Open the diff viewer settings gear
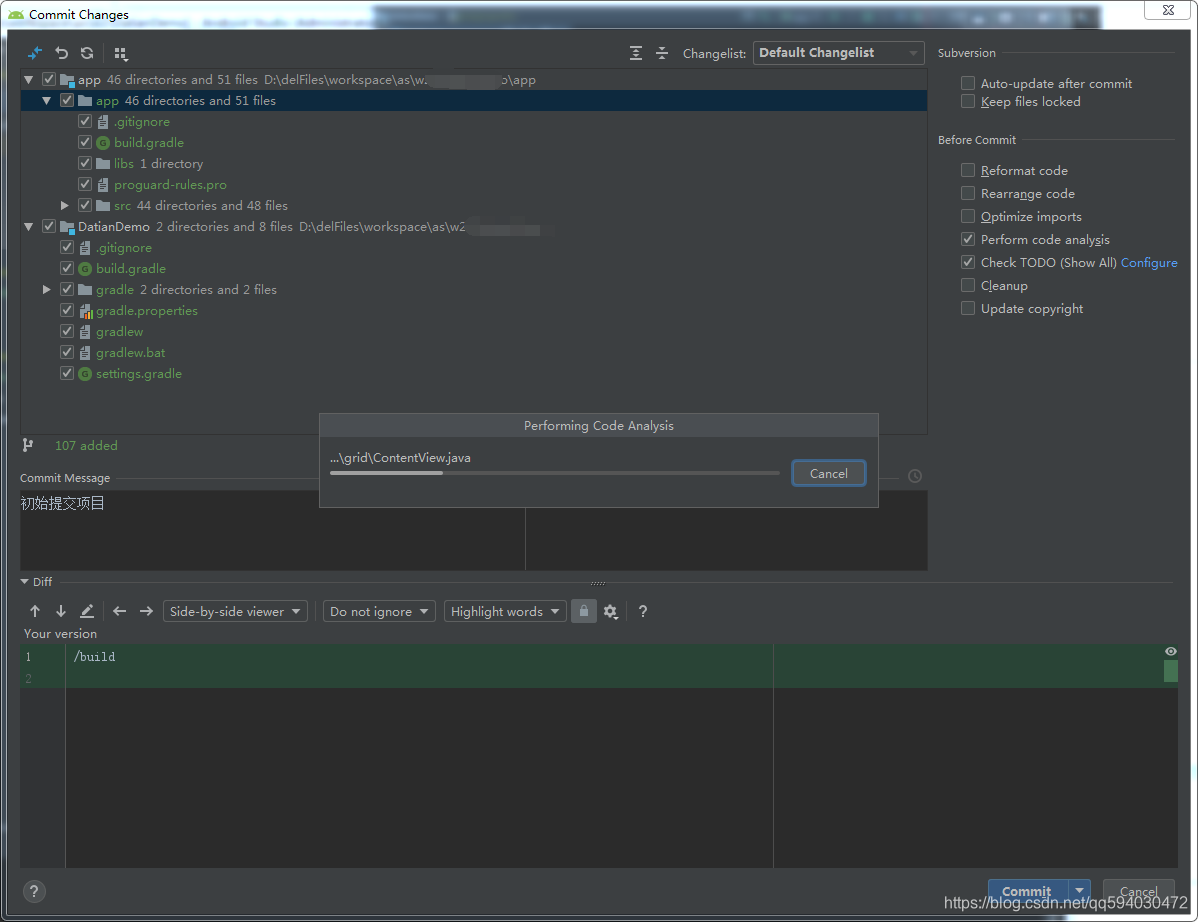 pos(611,611)
